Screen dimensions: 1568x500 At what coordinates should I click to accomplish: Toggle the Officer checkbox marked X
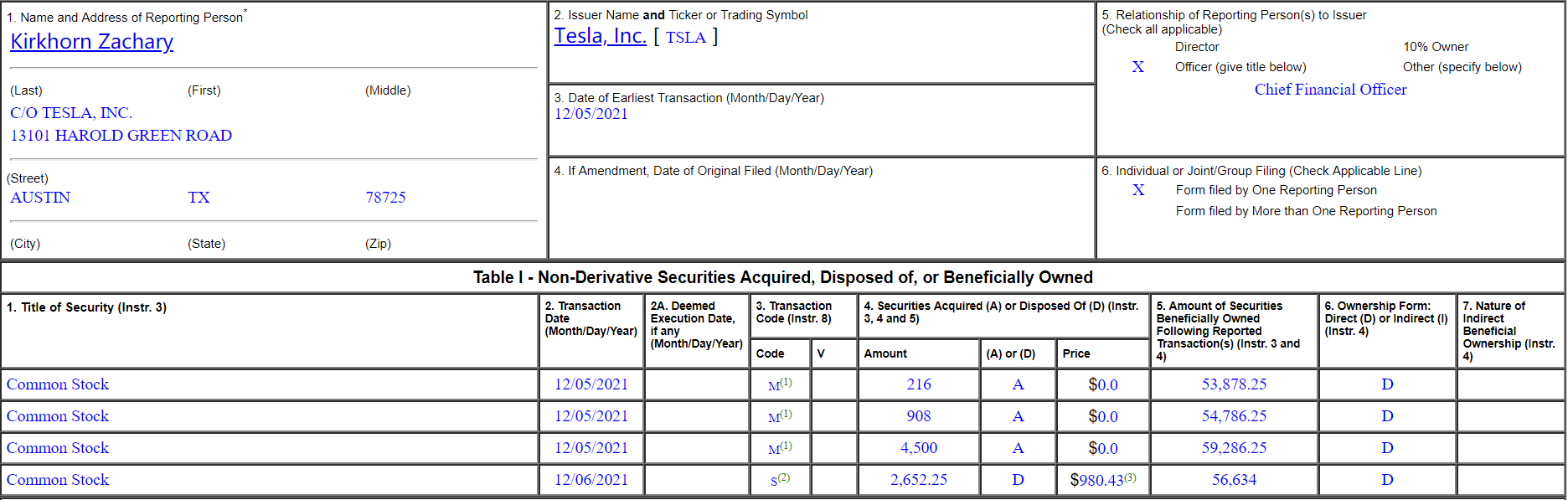pyautogui.click(x=1137, y=67)
